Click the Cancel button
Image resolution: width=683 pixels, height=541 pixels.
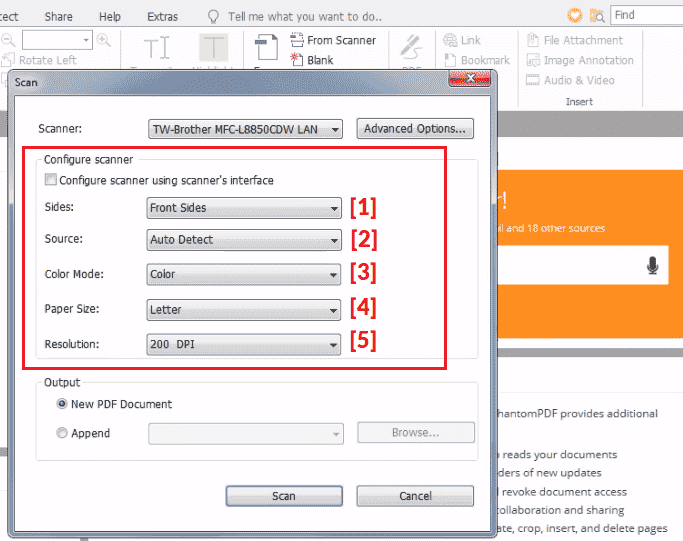pos(415,496)
